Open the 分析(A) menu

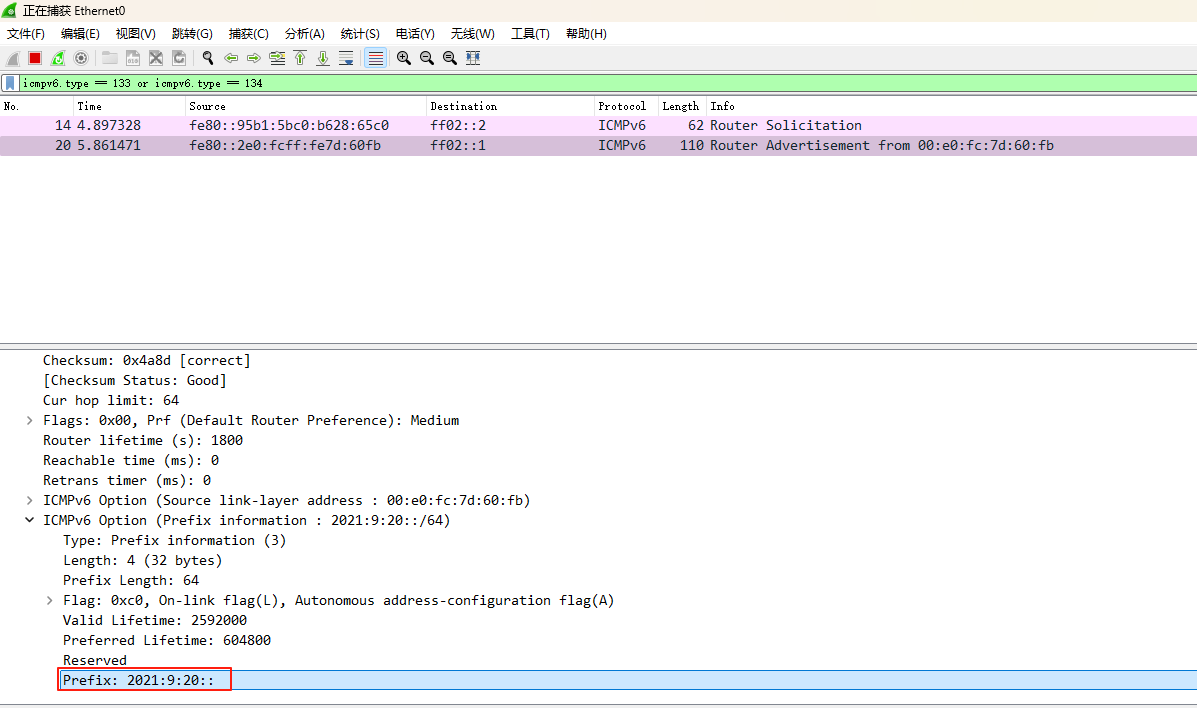305,34
